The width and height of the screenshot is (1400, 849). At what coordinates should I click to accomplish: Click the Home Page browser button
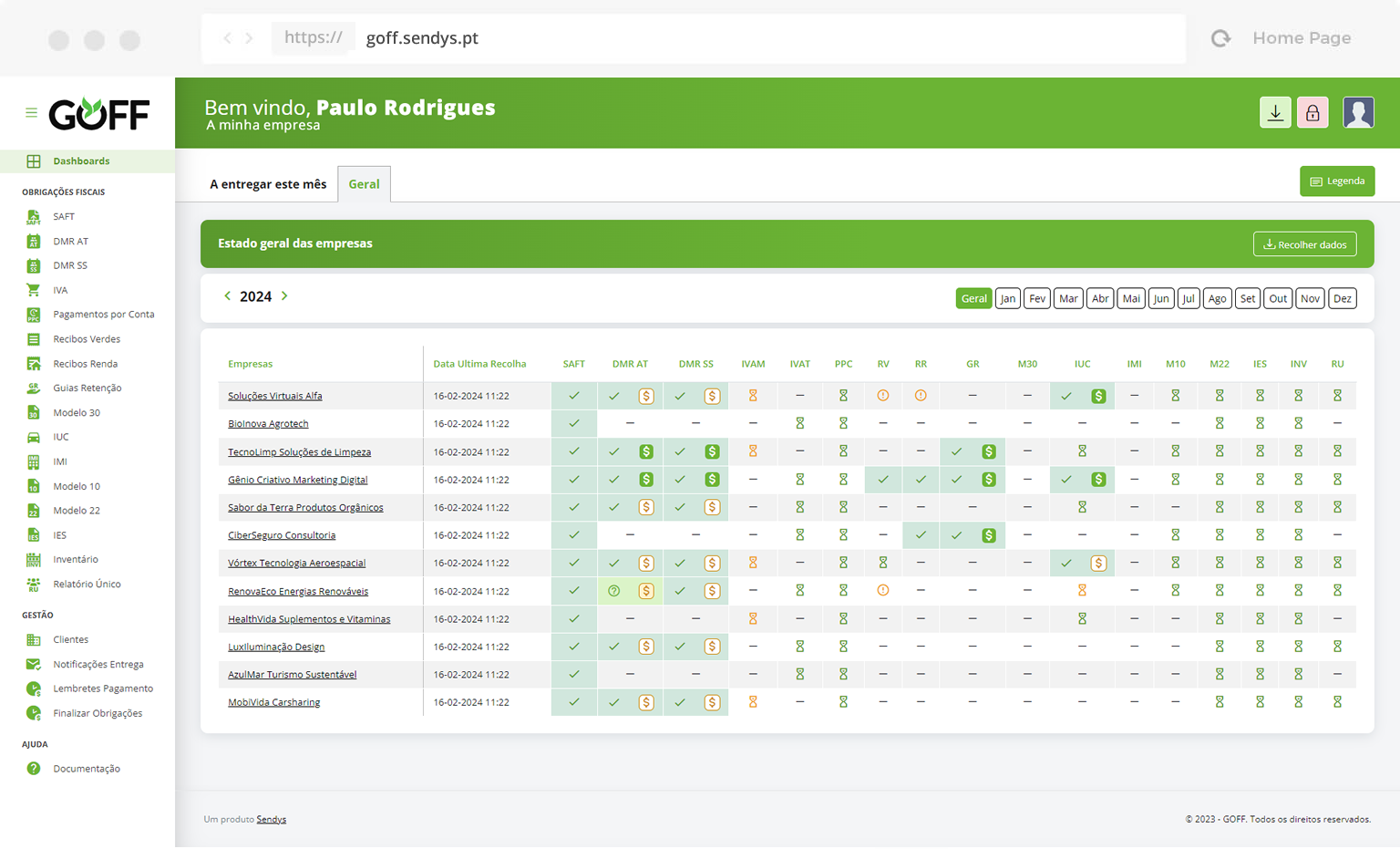tap(1302, 38)
